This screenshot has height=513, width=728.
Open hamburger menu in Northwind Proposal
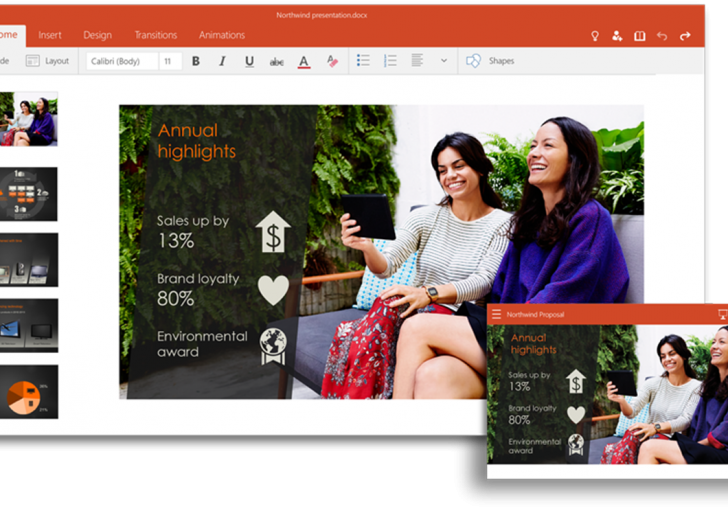click(496, 315)
